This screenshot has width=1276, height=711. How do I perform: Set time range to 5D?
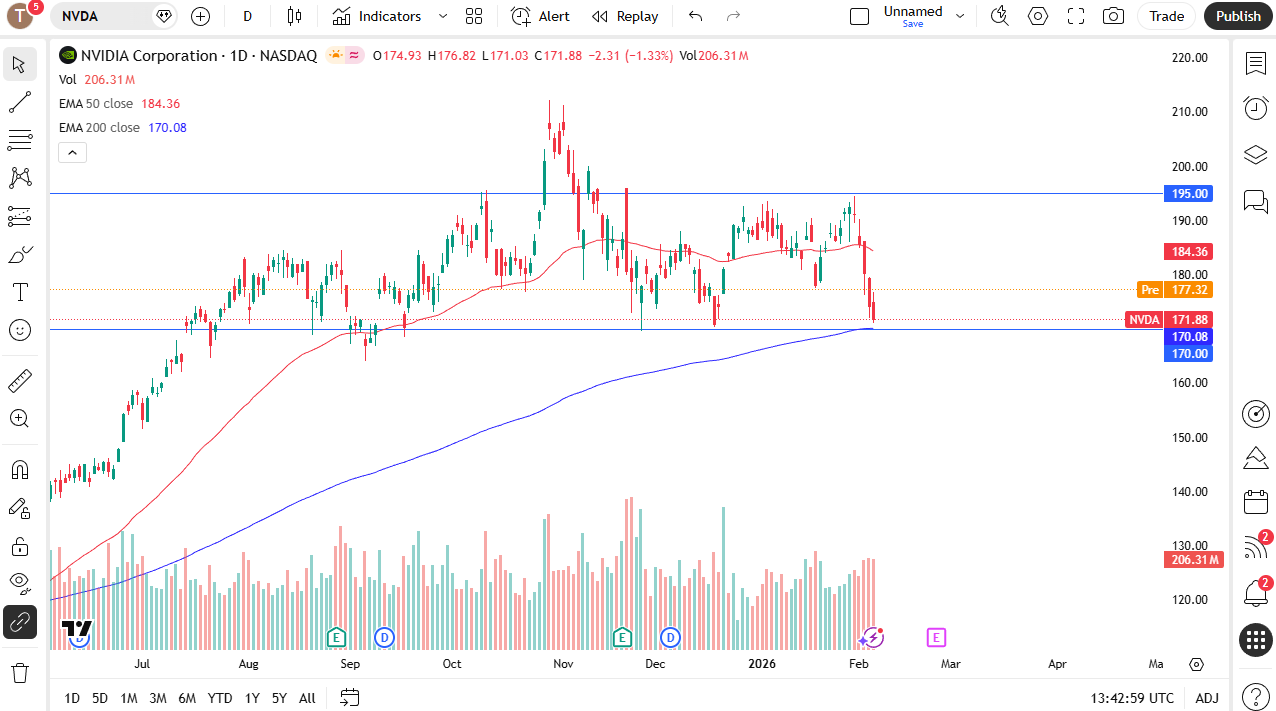click(x=100, y=698)
